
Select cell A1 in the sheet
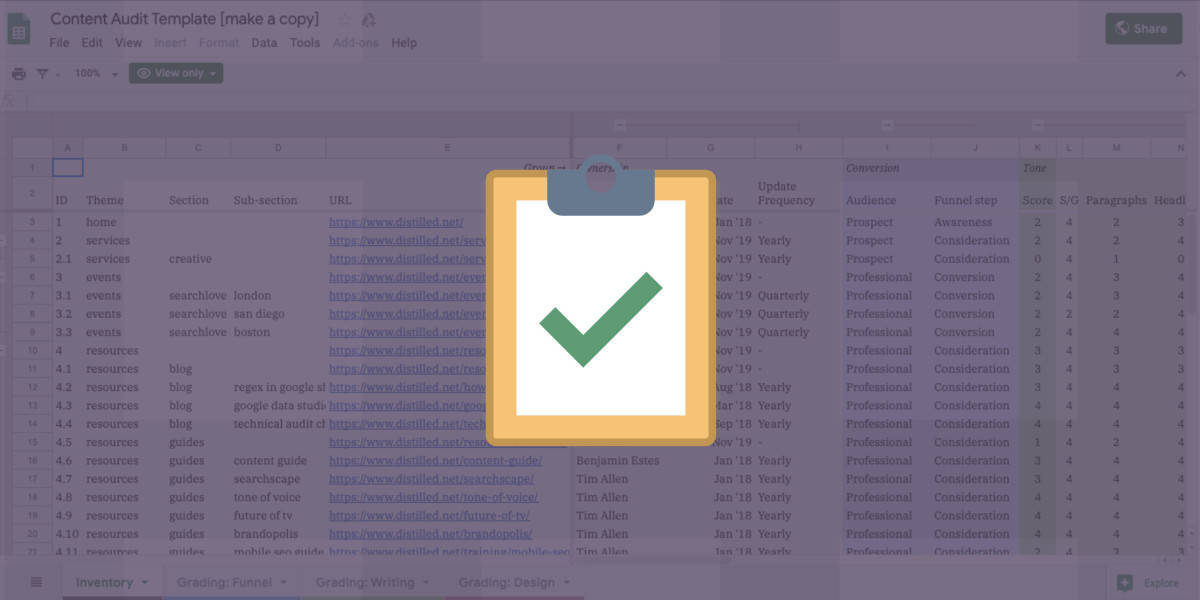tap(67, 166)
